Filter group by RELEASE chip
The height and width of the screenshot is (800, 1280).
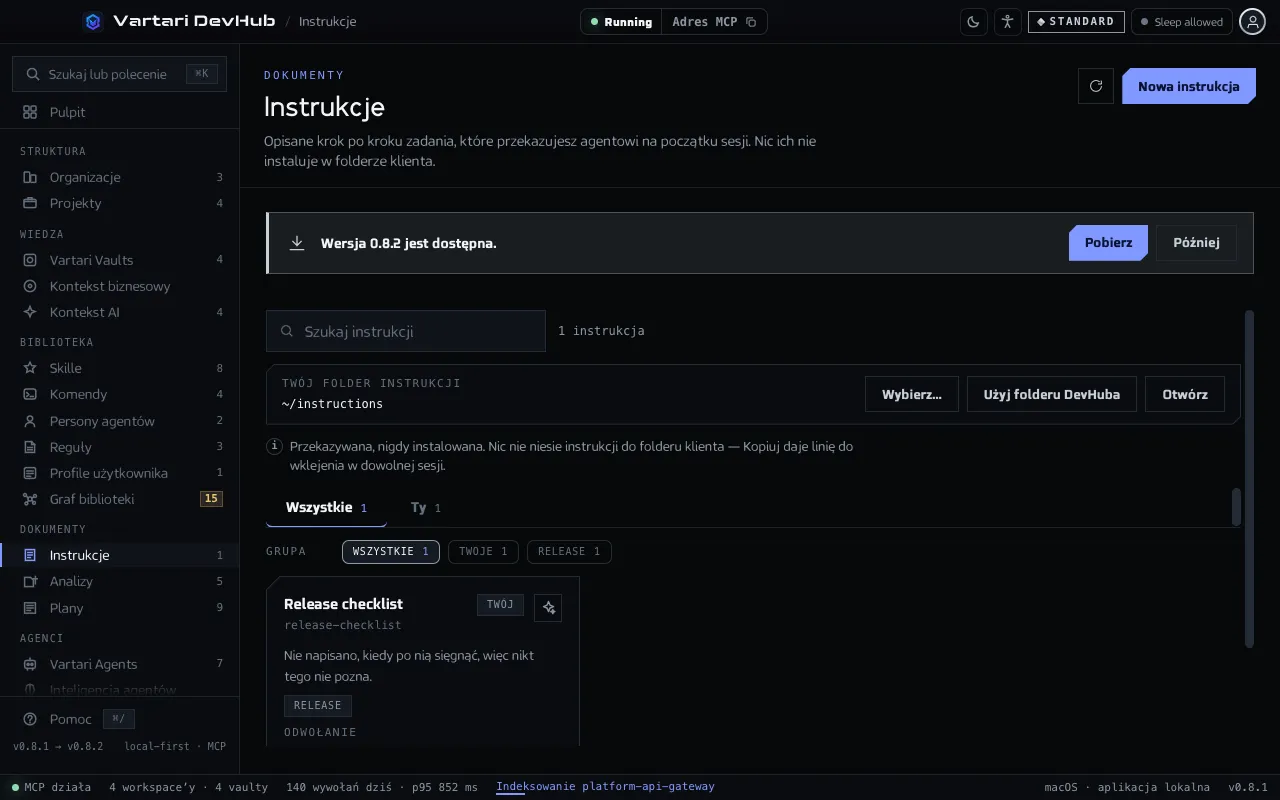click(569, 552)
